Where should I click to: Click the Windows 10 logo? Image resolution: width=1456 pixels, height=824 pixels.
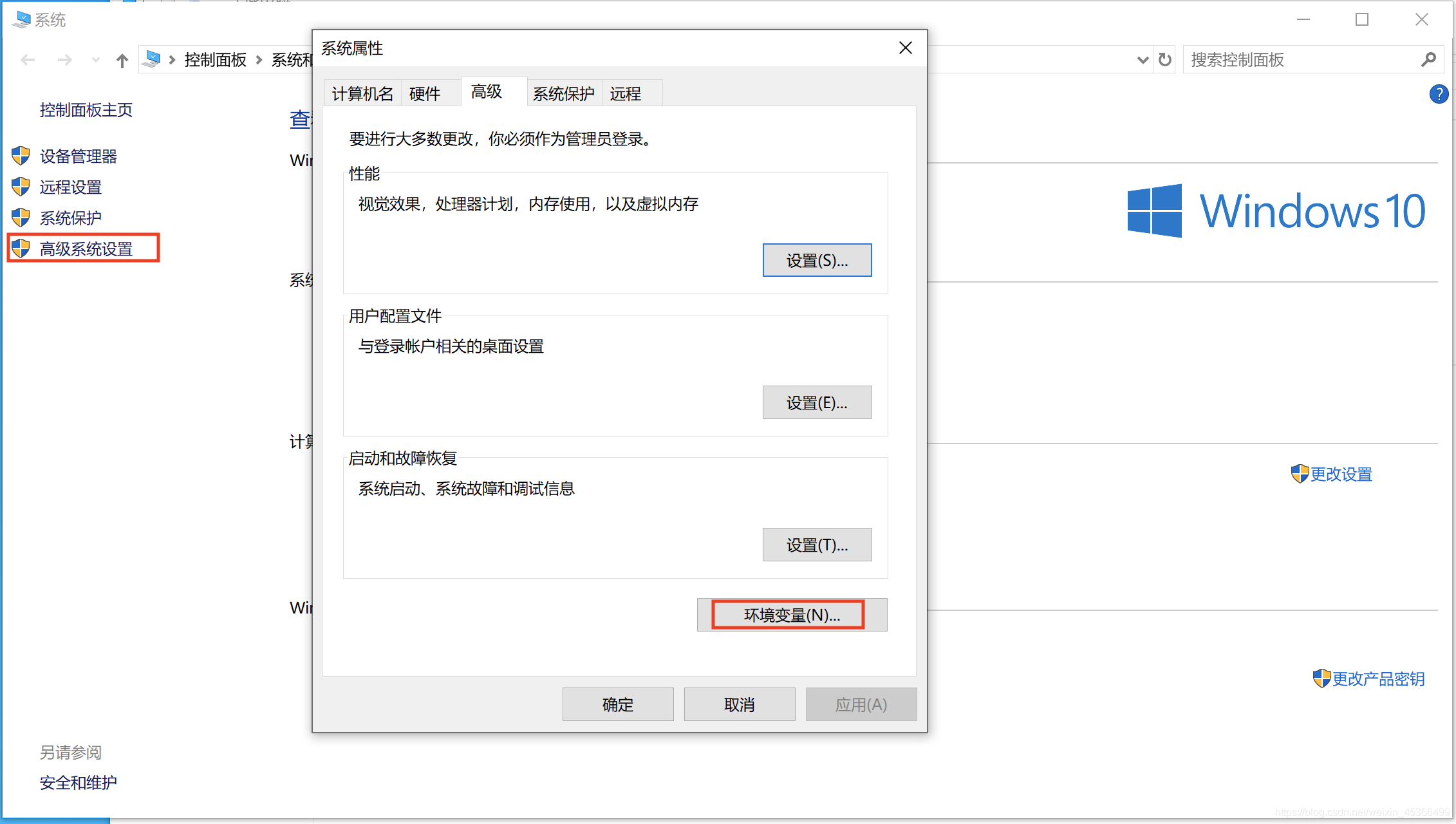click(x=1276, y=211)
